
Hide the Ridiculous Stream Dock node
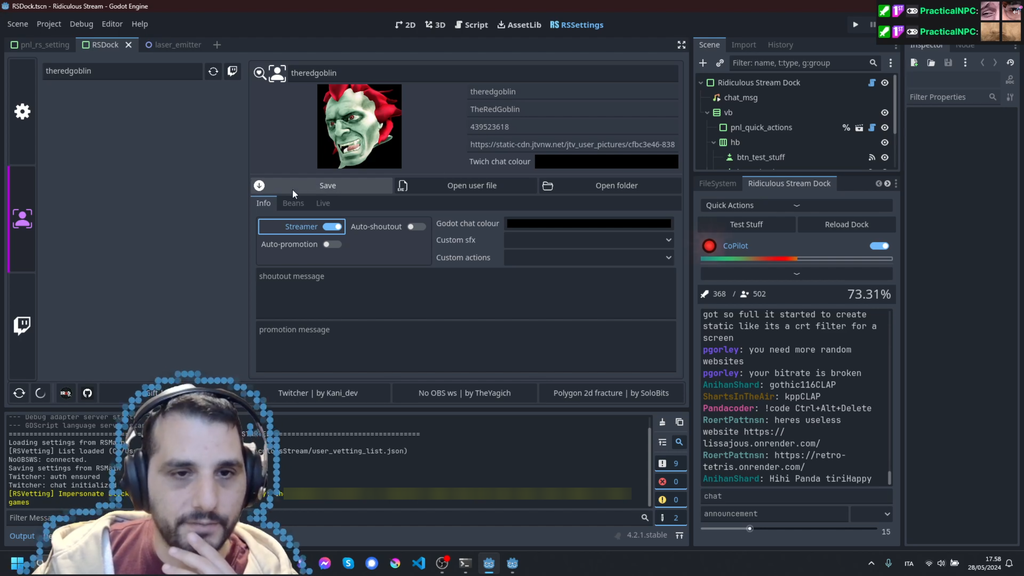[x=885, y=83]
